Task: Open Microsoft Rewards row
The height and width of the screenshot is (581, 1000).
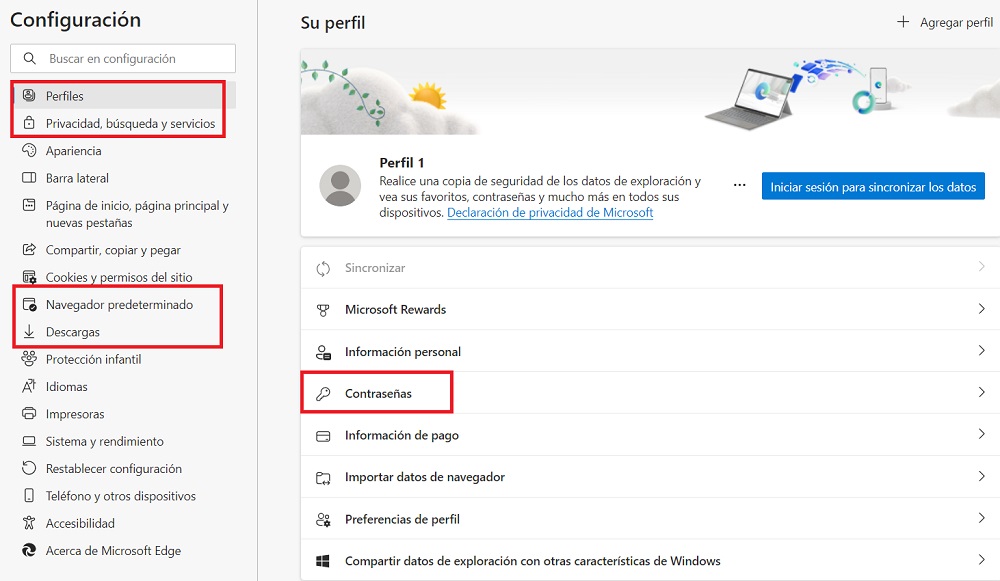Action: 650,309
